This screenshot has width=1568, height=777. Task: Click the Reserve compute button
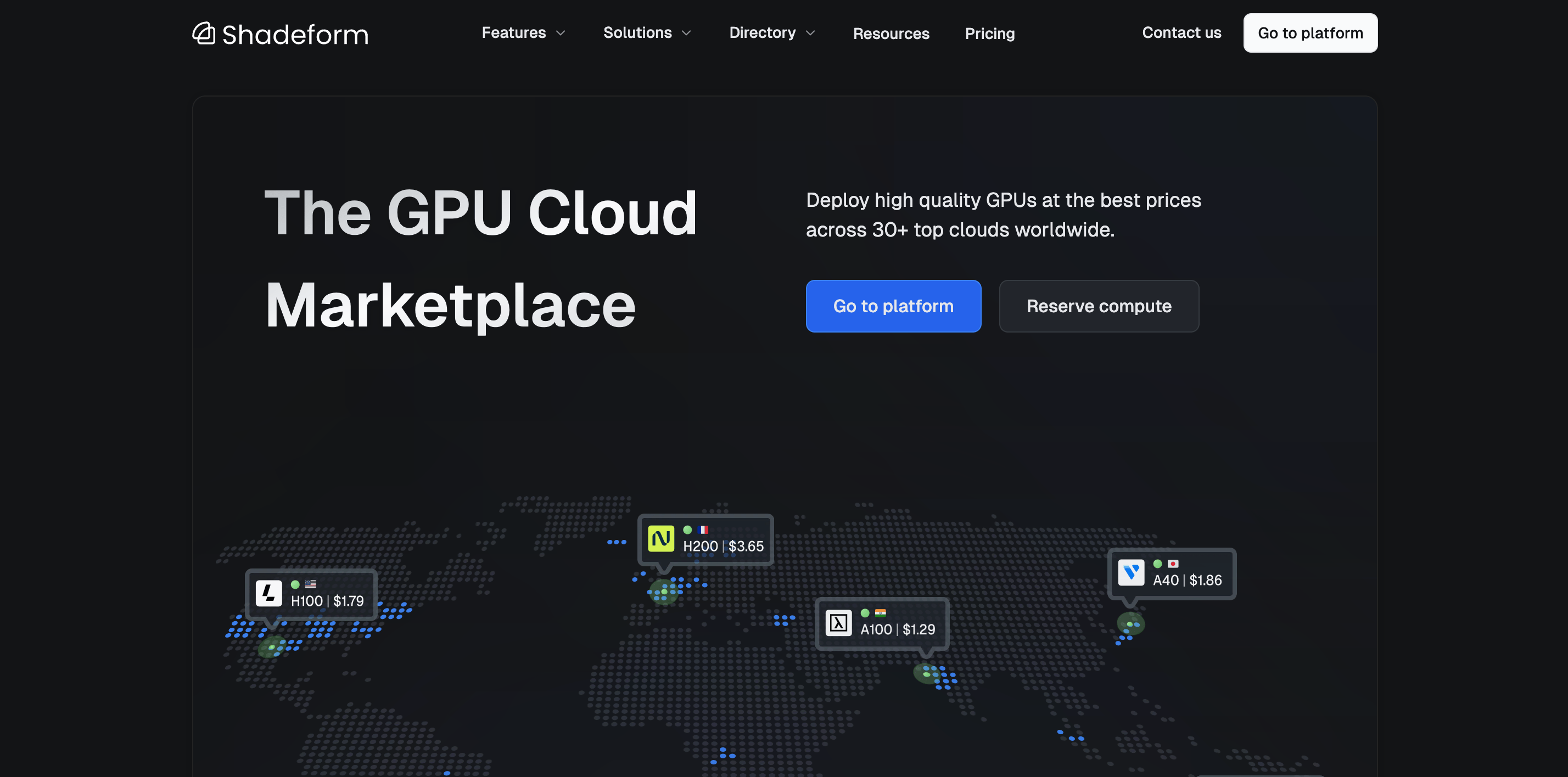(1099, 306)
